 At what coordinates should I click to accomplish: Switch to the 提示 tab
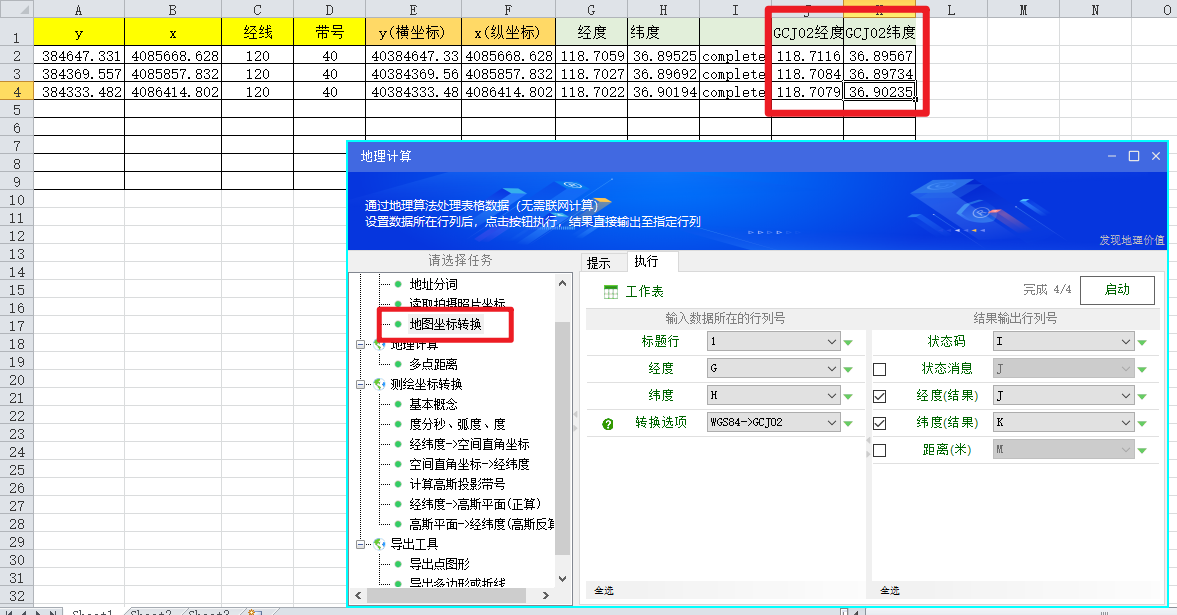pos(599,263)
